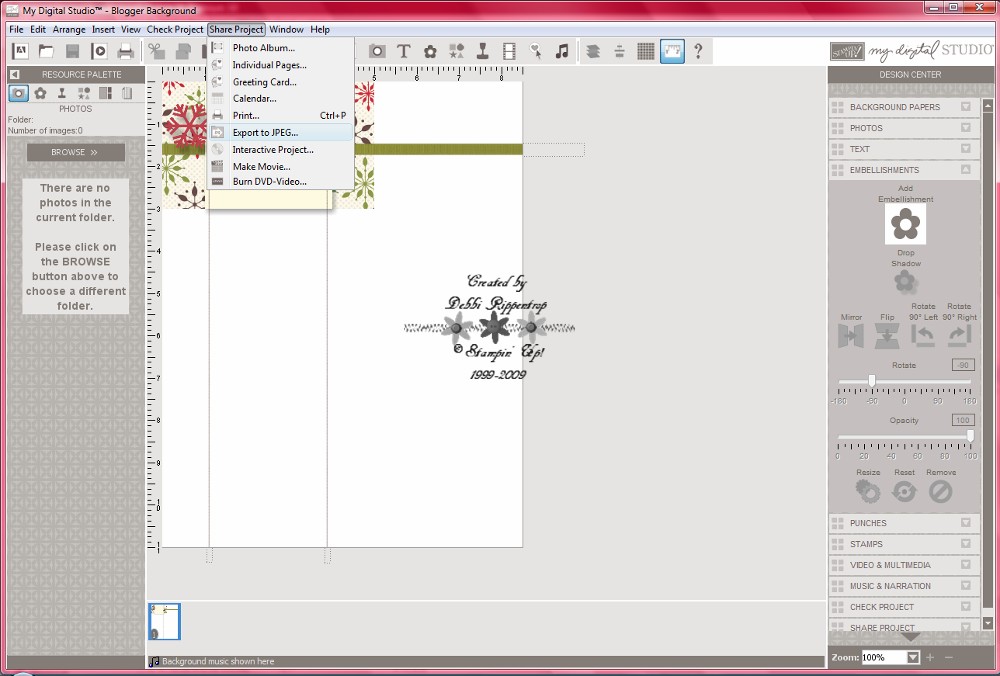Click the Flip embellishment icon
1000x676 pixels.
[887, 336]
